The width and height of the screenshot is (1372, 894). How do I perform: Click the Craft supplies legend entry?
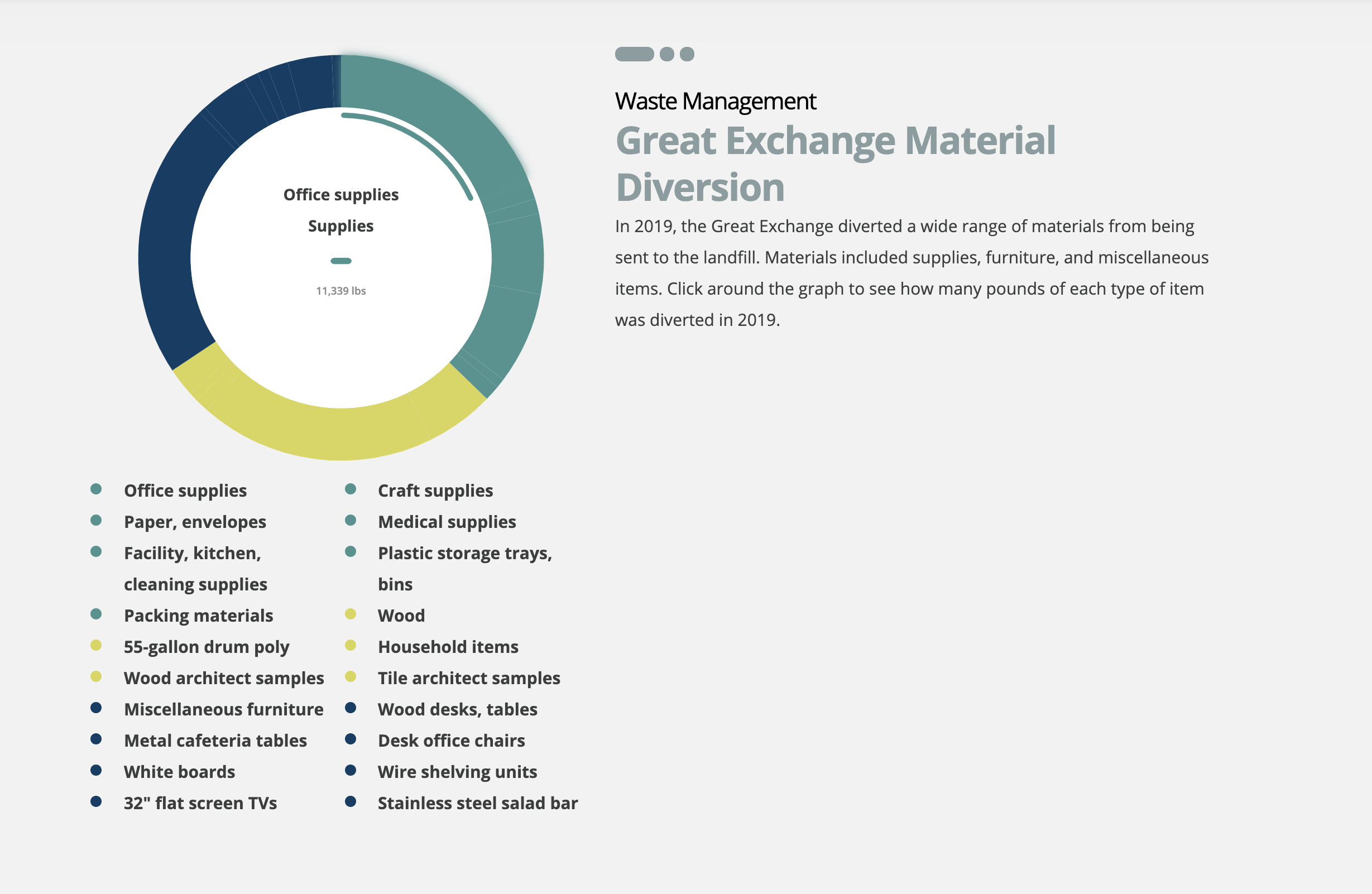pyautogui.click(x=435, y=491)
